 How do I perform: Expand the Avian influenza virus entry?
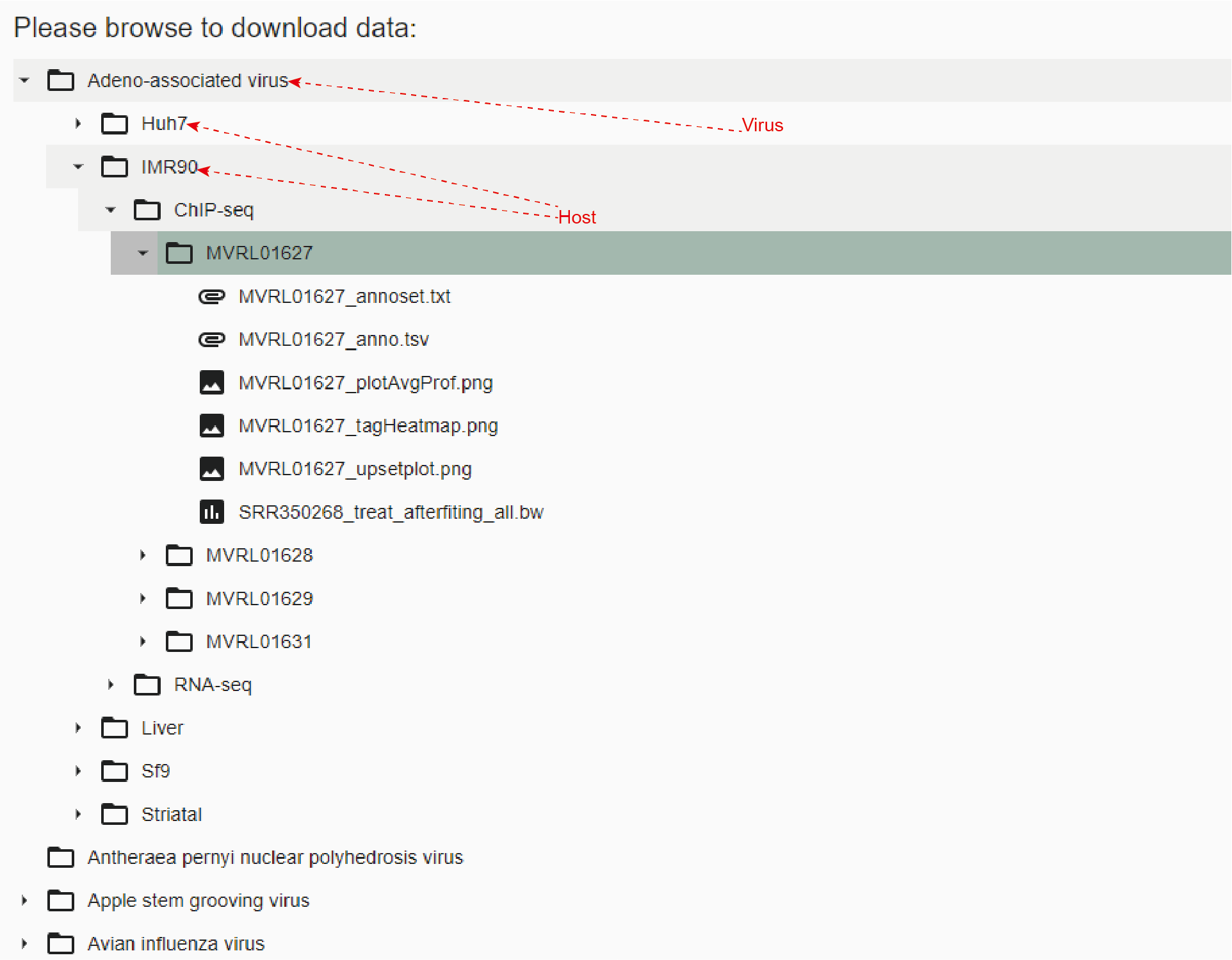(x=24, y=943)
